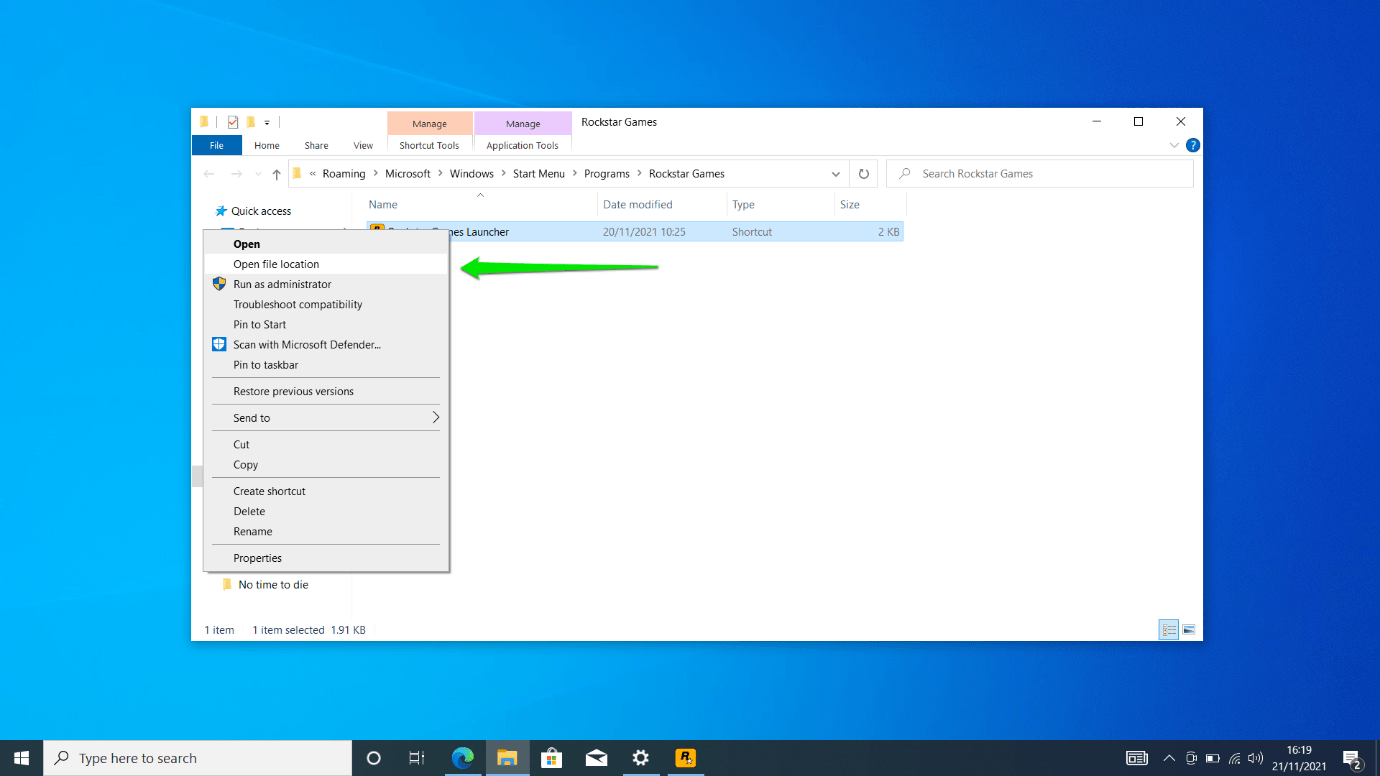Click the up-one-level arrow near address bar
The width and height of the screenshot is (1380, 776).
[276, 173]
